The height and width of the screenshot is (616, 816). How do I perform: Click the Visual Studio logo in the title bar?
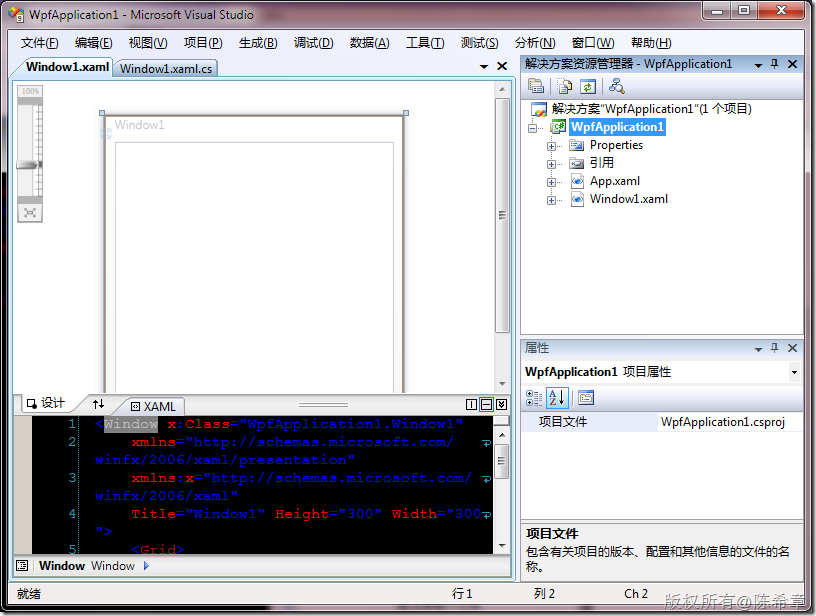coord(16,15)
